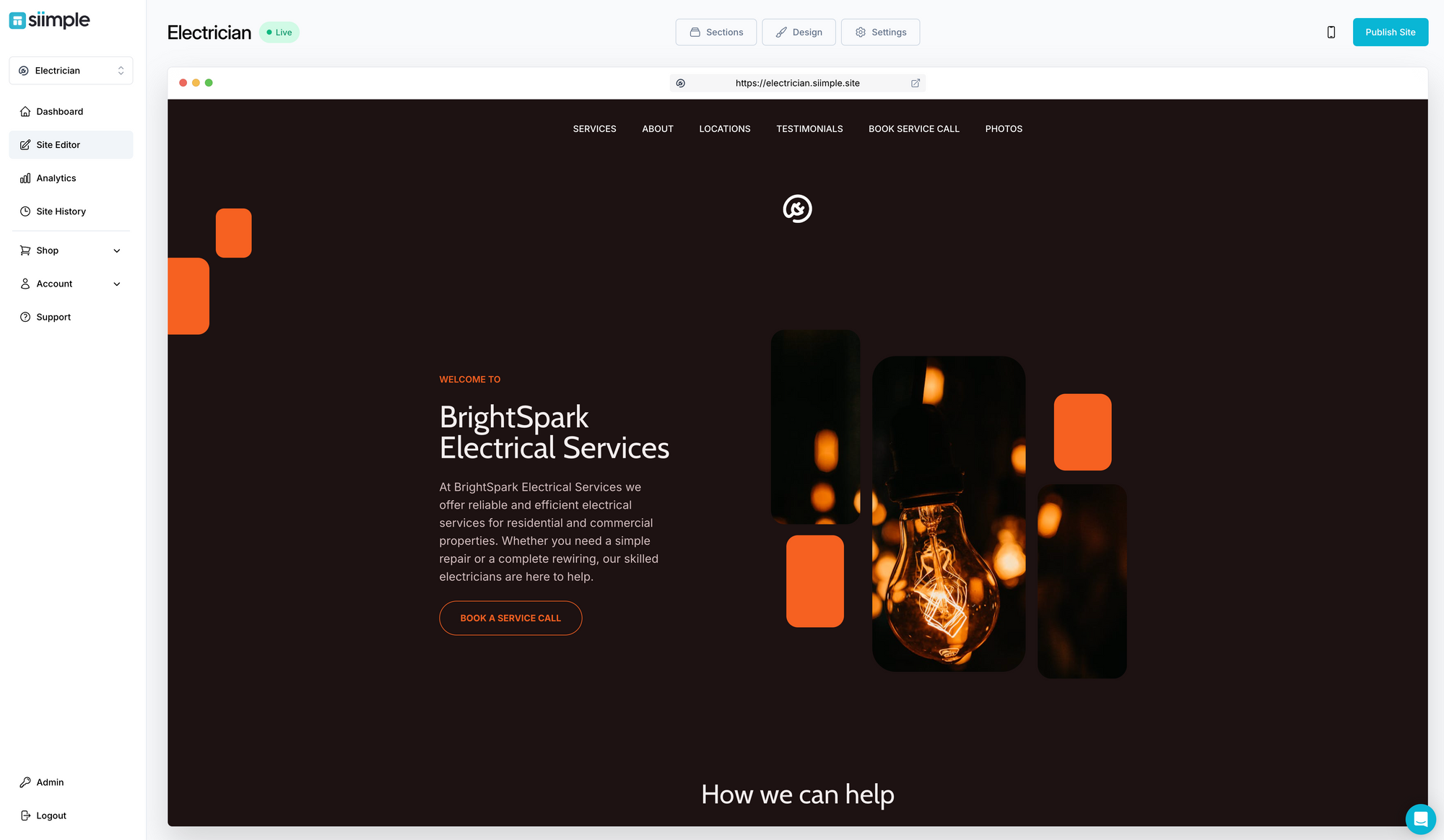Toggle mobile preview with device icon

[1331, 31]
